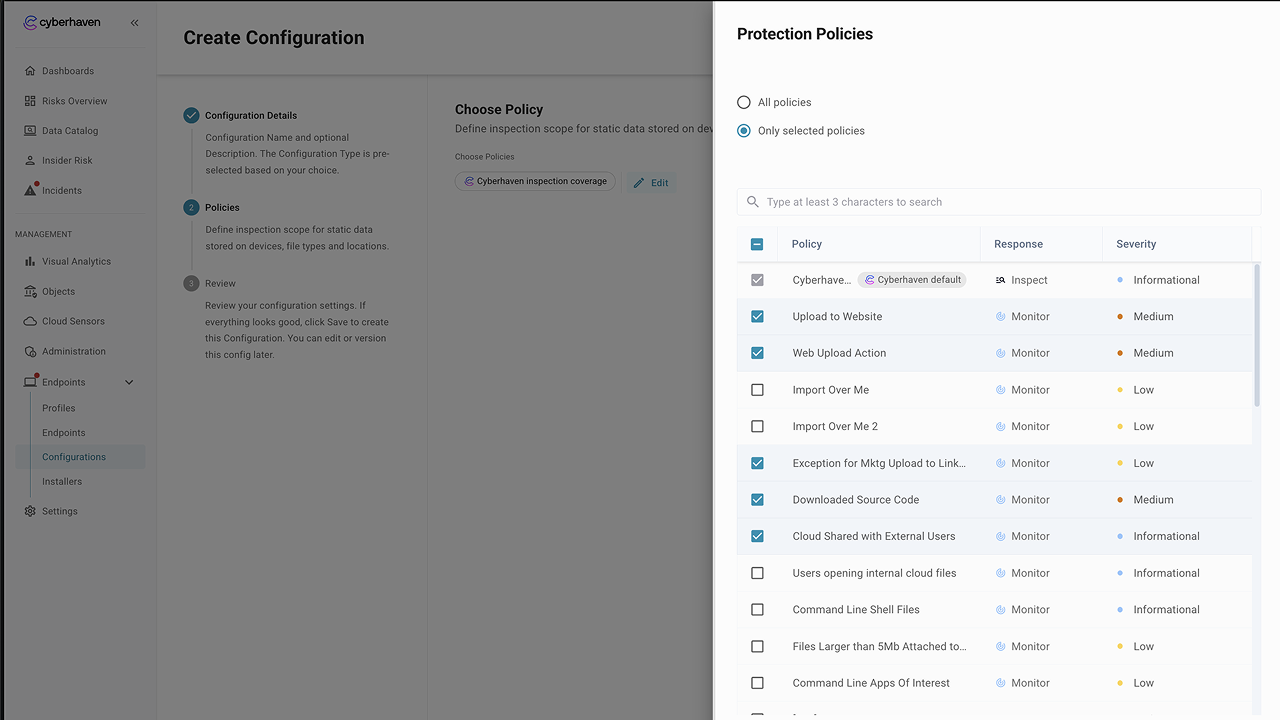1280x720 pixels.
Task: Click the Cloud Sensors cloud icon
Action: click(x=30, y=322)
